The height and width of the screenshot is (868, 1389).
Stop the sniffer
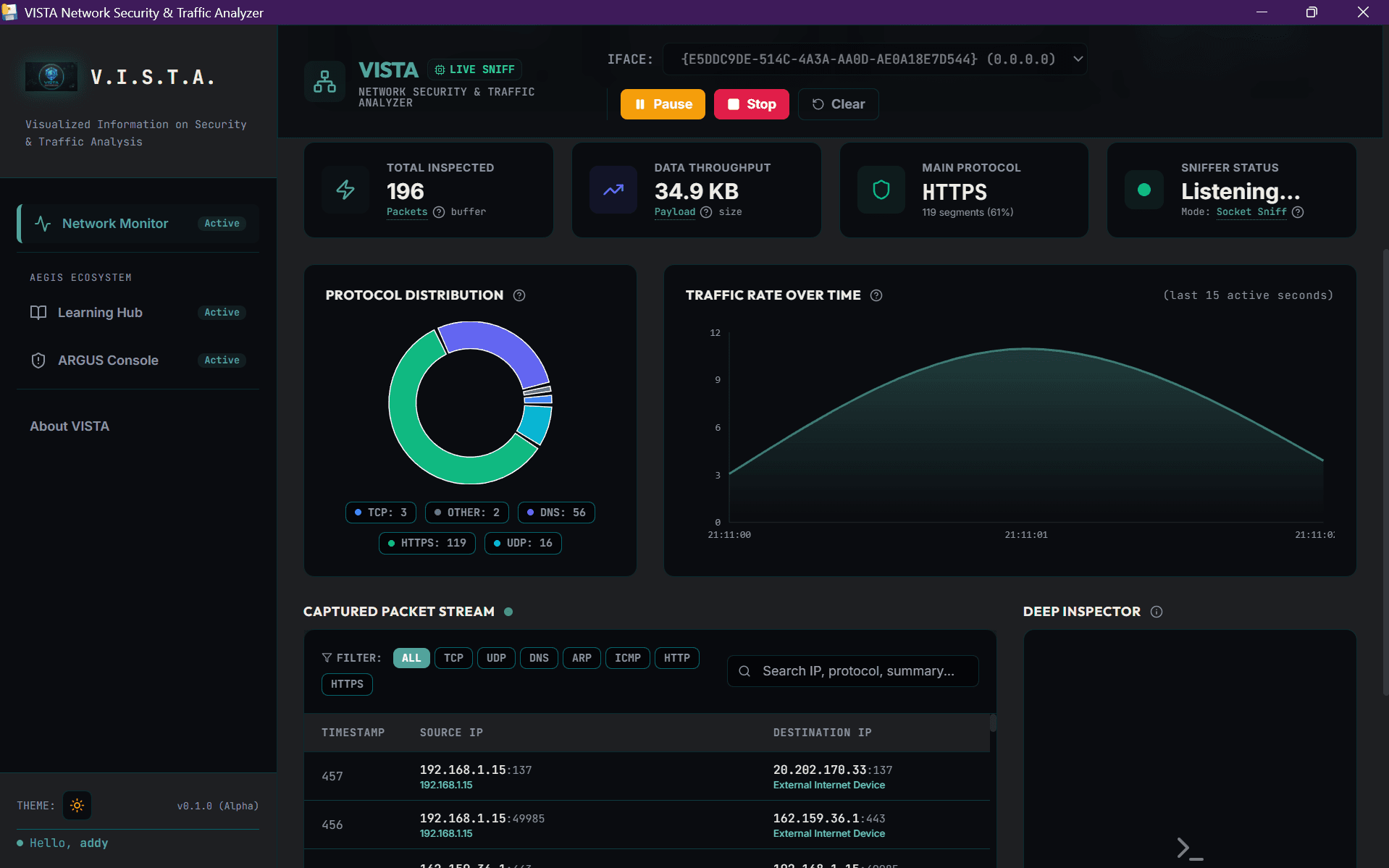pyautogui.click(x=751, y=104)
